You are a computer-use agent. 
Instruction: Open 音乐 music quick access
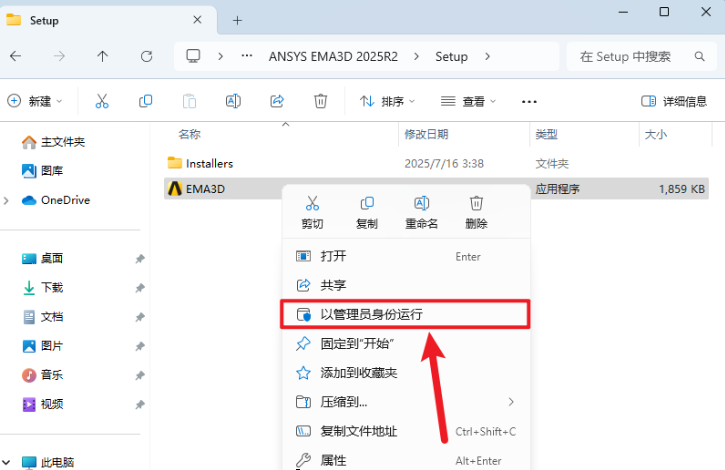point(43,375)
